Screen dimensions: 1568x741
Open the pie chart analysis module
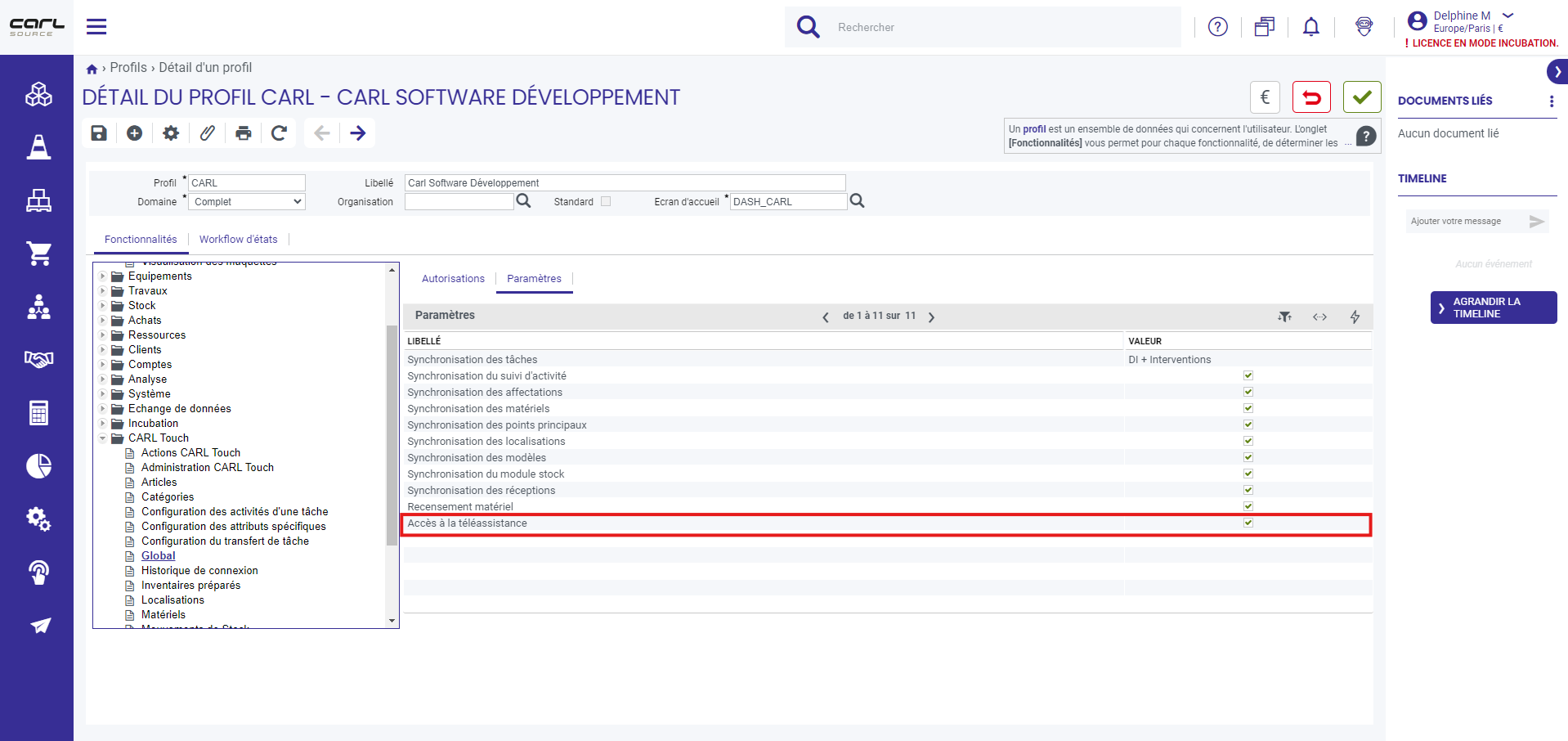click(38, 466)
